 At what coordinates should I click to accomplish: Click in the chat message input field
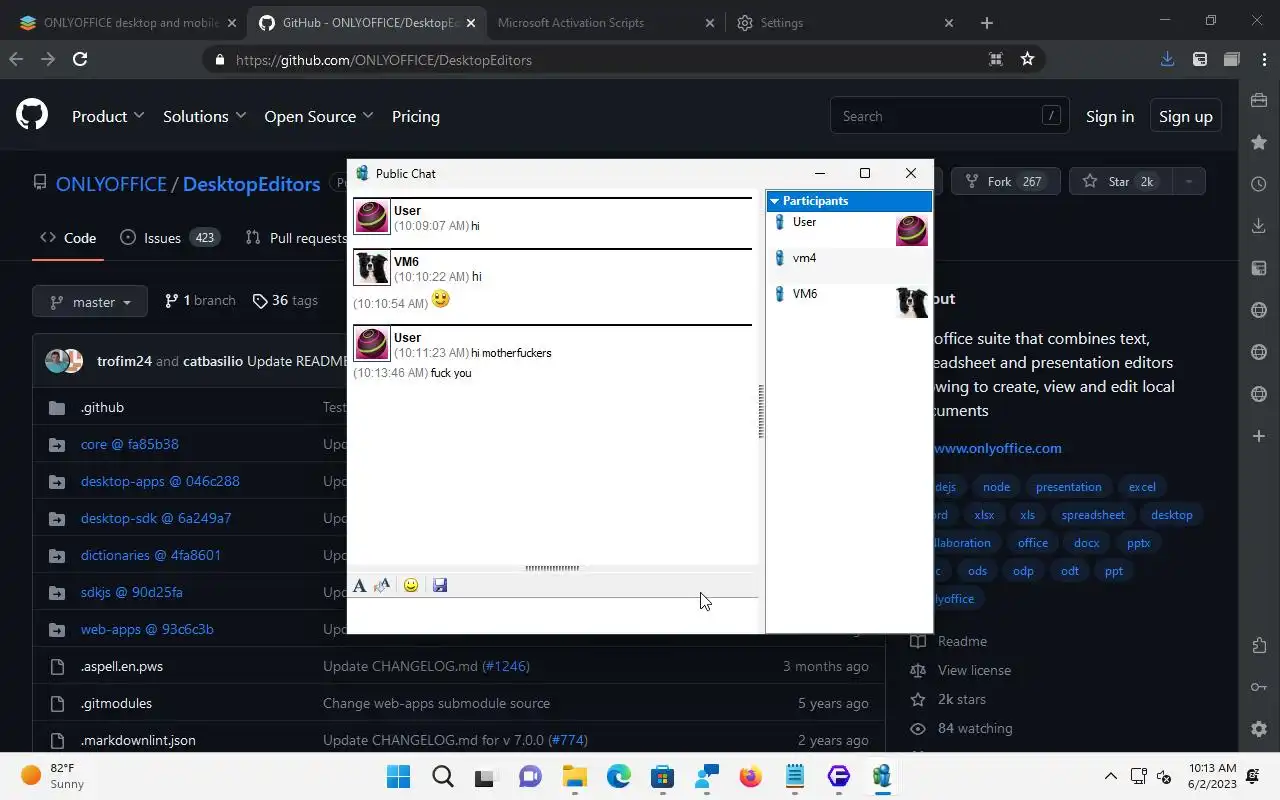click(553, 615)
